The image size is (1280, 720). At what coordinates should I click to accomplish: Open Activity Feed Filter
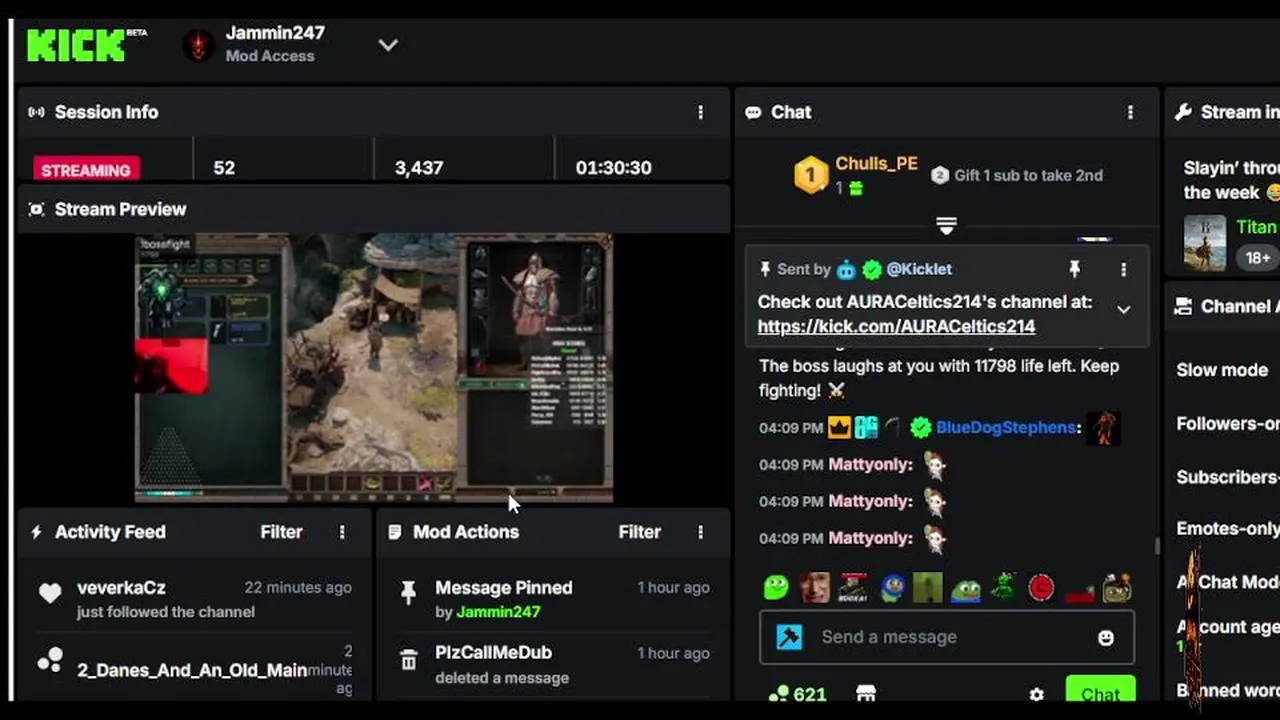click(x=281, y=532)
